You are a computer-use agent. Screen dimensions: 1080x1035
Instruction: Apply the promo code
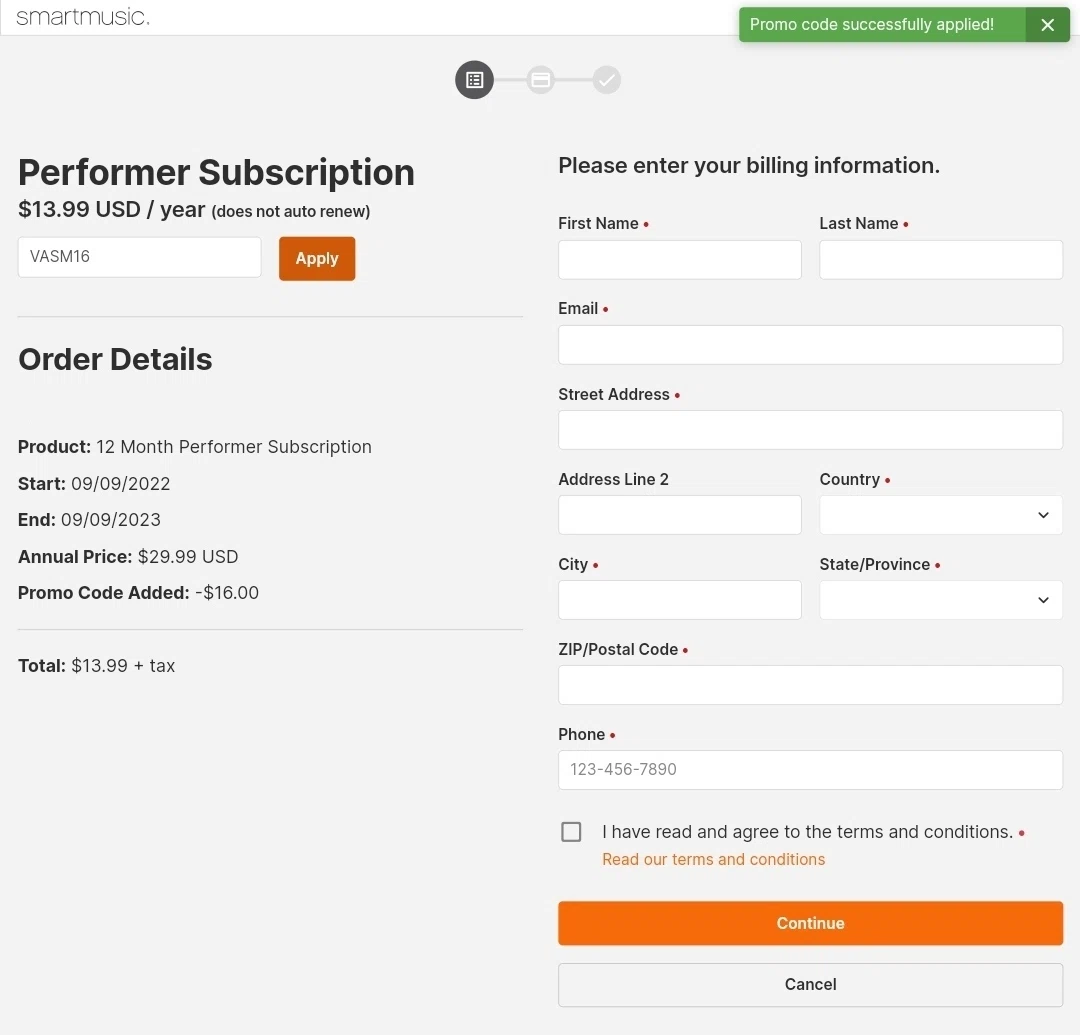[x=317, y=258]
